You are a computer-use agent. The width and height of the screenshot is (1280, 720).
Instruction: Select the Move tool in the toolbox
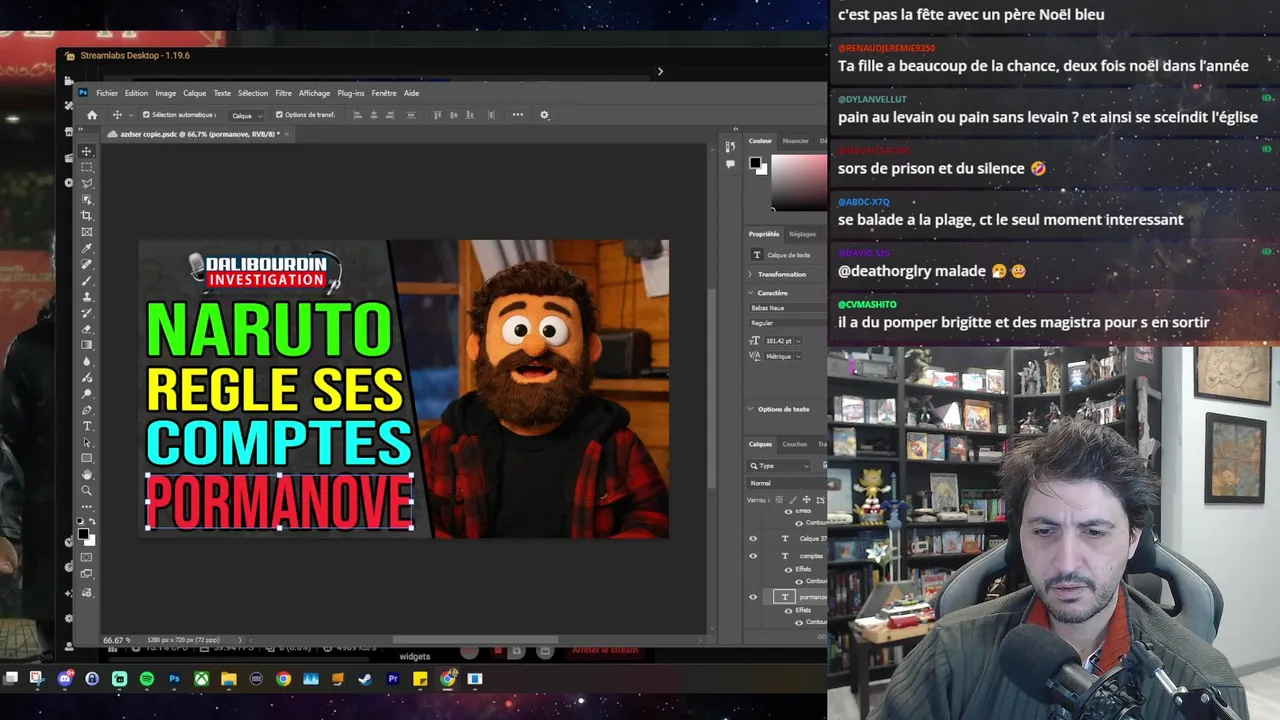pos(87,151)
